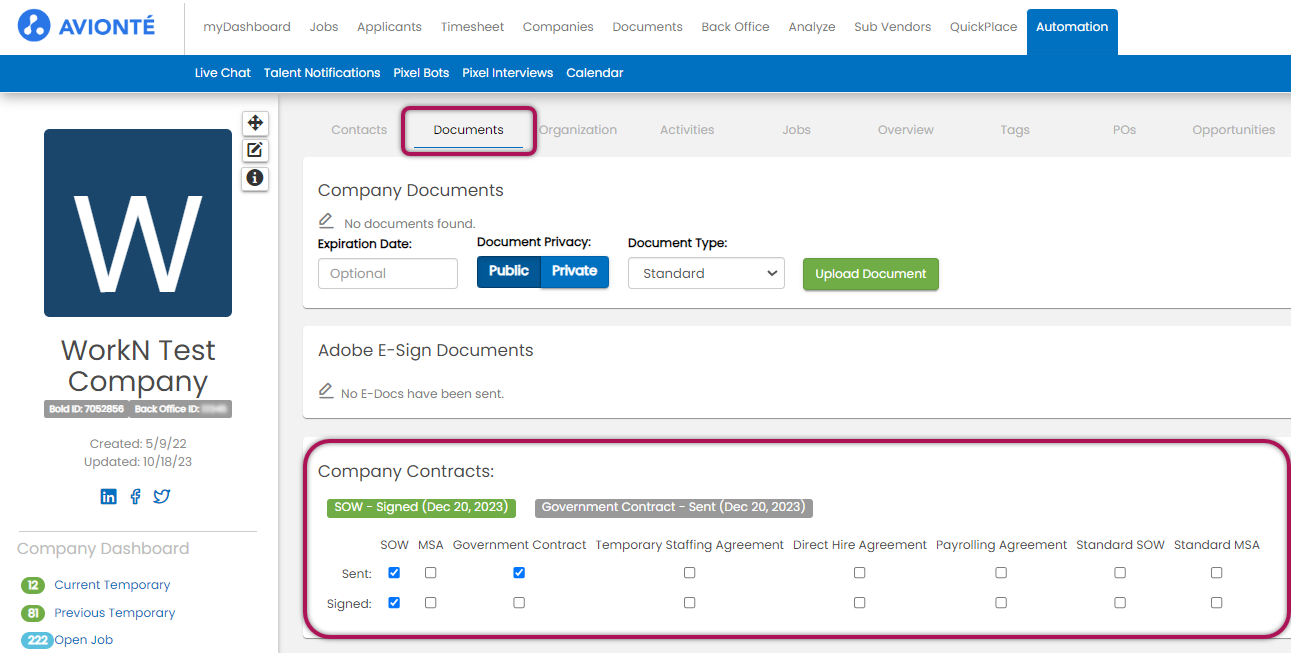Click the edit pencil icon beside company logo
The image size is (1291, 653).
pos(255,150)
